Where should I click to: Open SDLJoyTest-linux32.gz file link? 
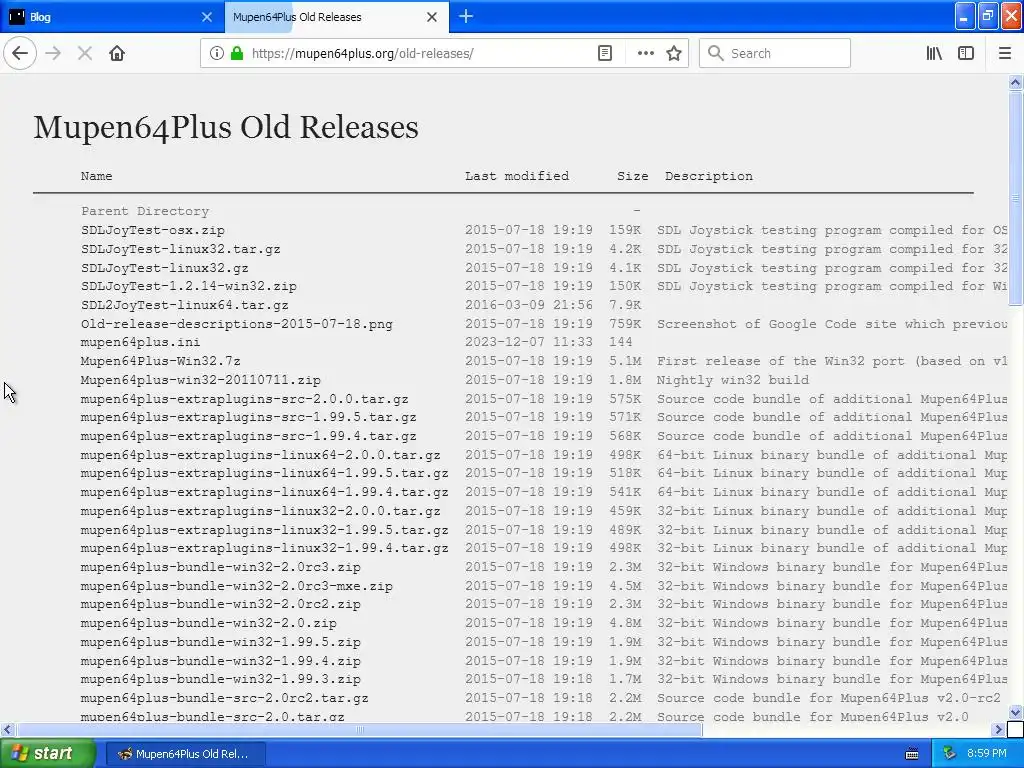[x=165, y=268]
